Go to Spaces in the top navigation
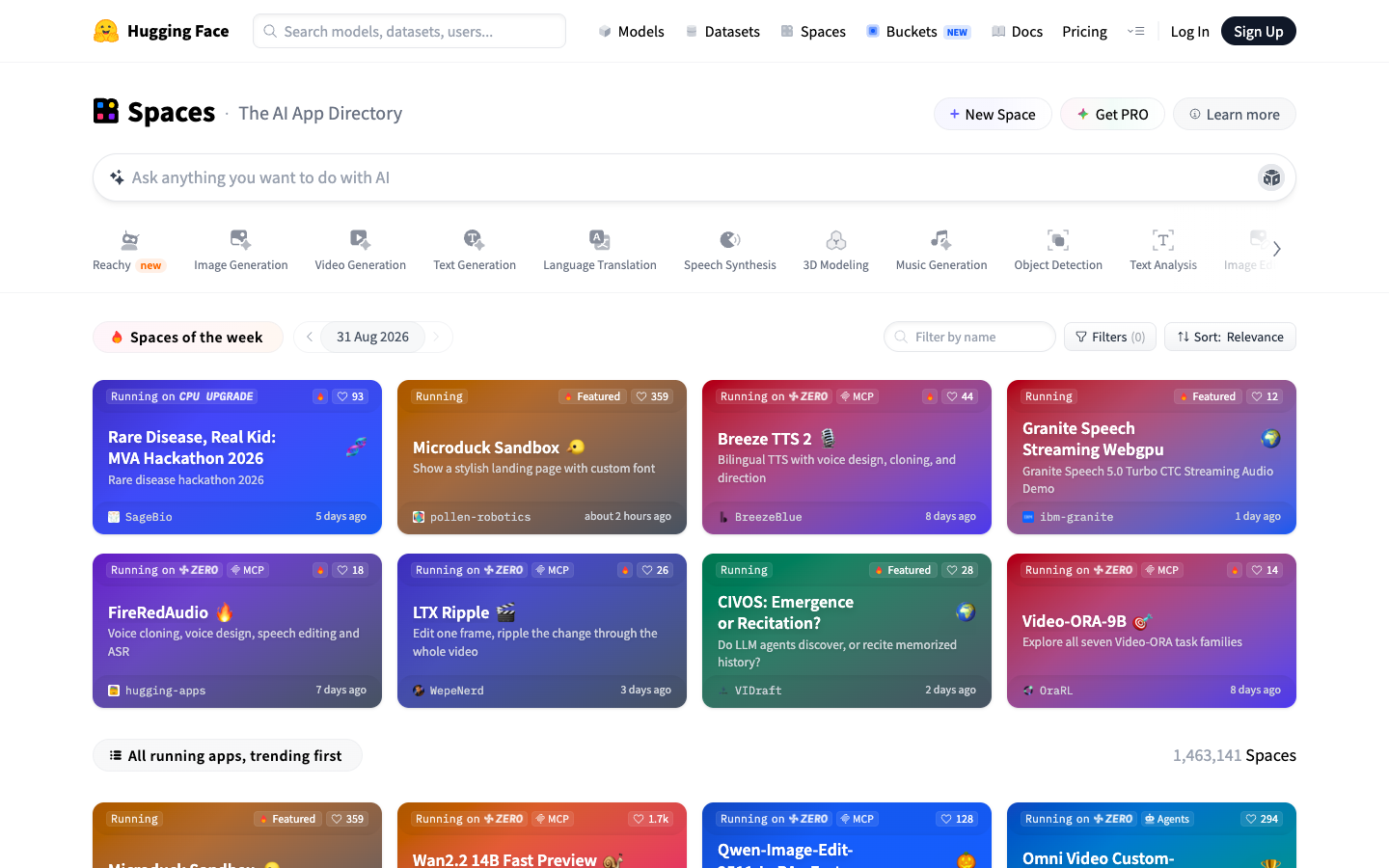1389x868 pixels. [813, 31]
